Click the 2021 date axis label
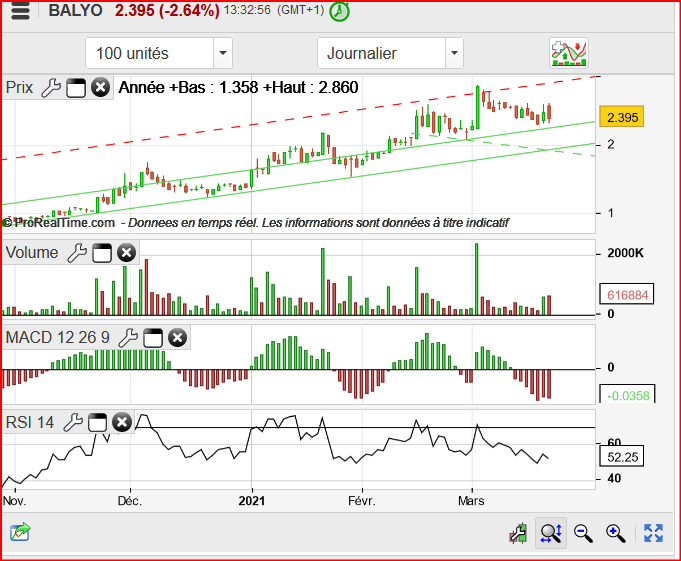 click(x=251, y=501)
